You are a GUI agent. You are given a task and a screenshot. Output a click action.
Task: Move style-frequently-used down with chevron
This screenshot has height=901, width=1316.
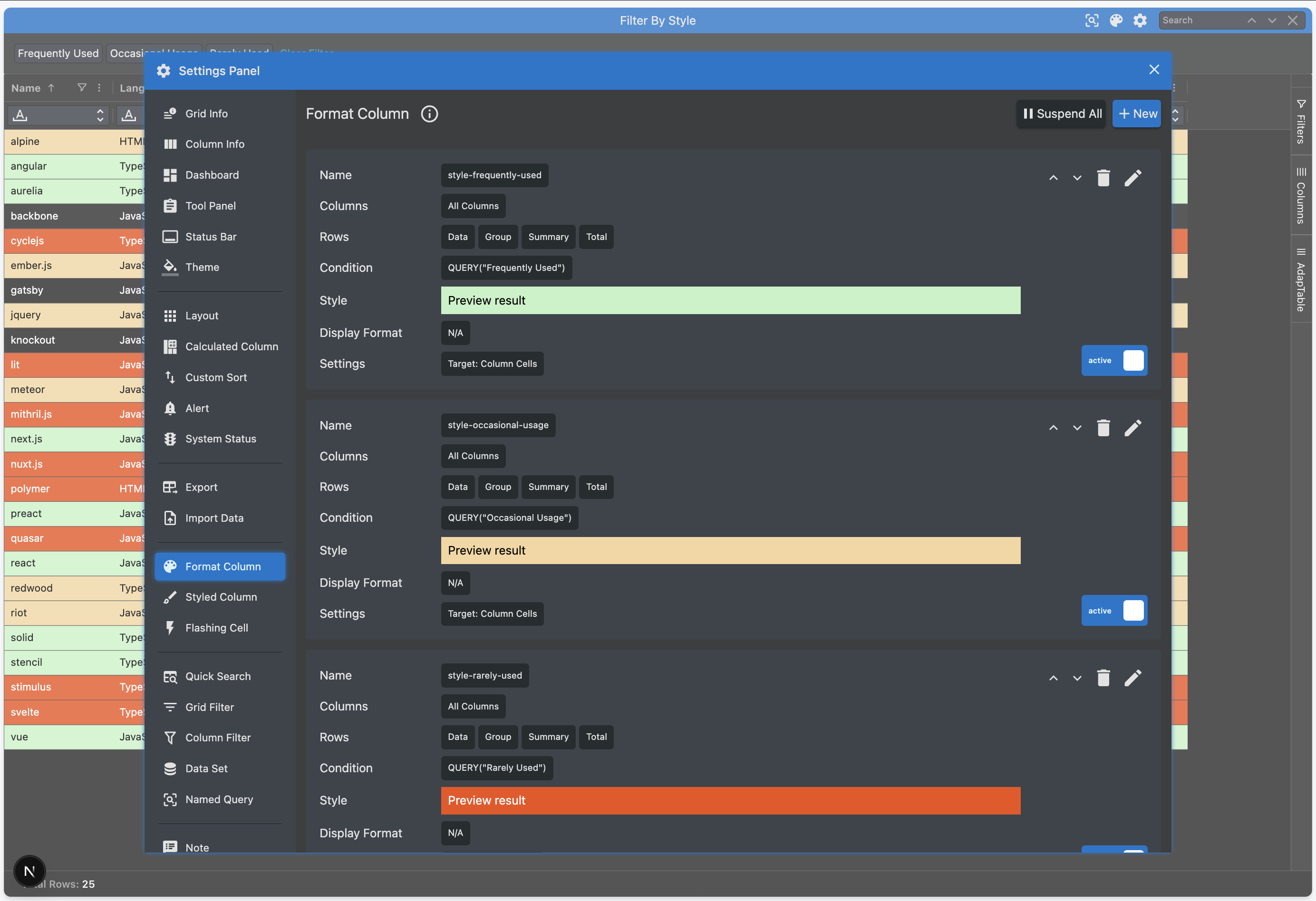point(1077,178)
